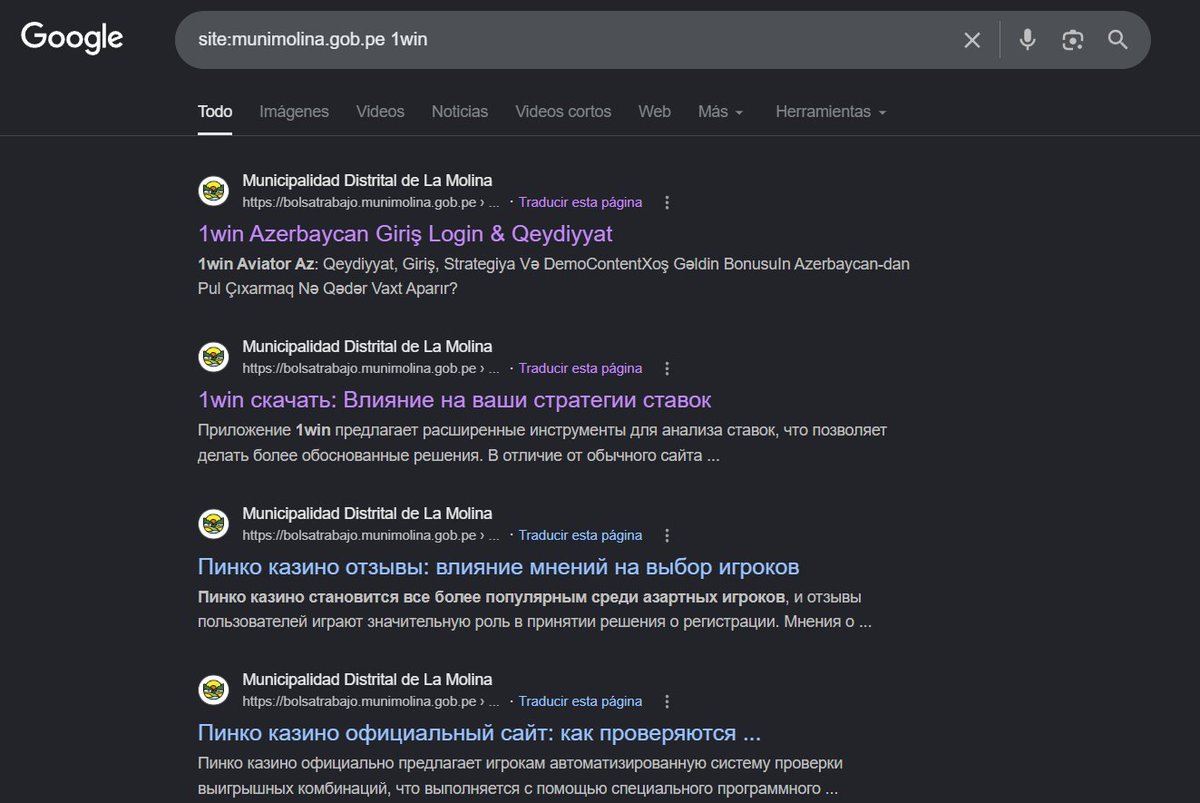The width and height of the screenshot is (1200, 803).
Task: Click snippet Пинко казино становится все более популярным
Action: [535, 609]
